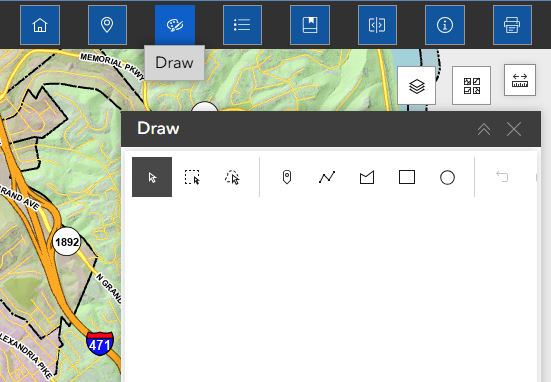Open the Bookmarks widget
The width and height of the screenshot is (551, 382).
(x=310, y=25)
